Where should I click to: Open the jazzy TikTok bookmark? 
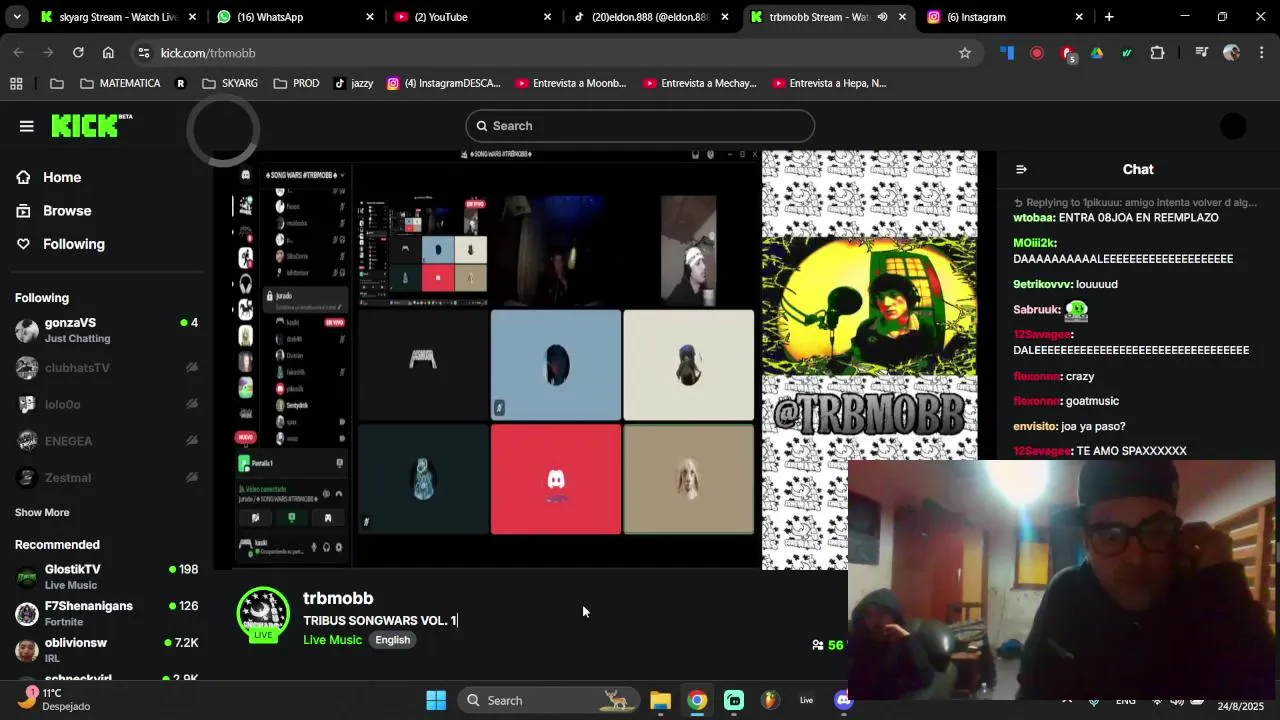(x=353, y=84)
